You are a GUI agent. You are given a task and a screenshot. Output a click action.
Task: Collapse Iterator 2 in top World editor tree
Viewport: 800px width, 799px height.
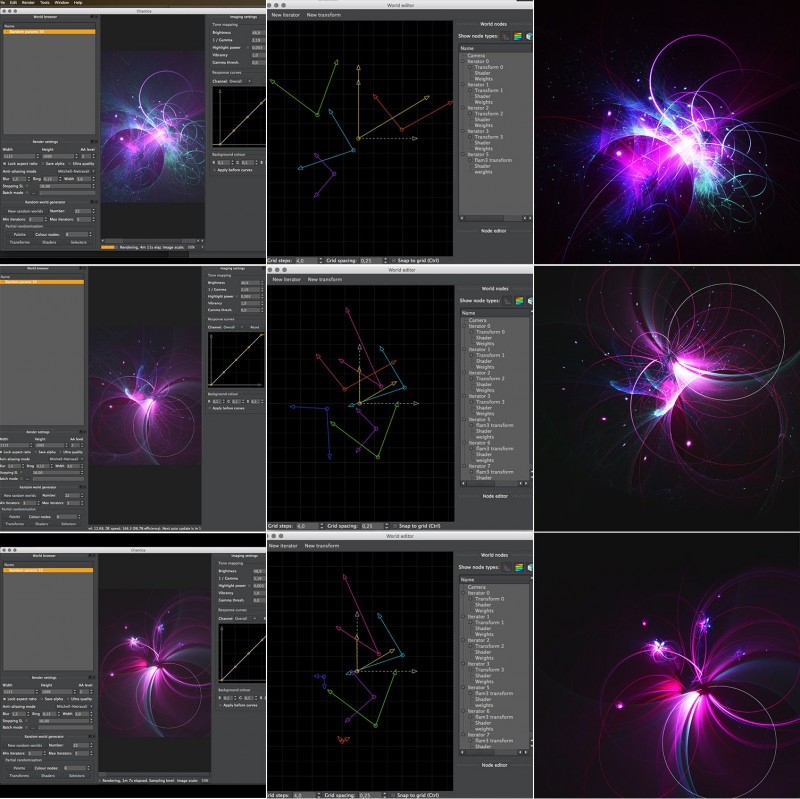tap(464, 108)
